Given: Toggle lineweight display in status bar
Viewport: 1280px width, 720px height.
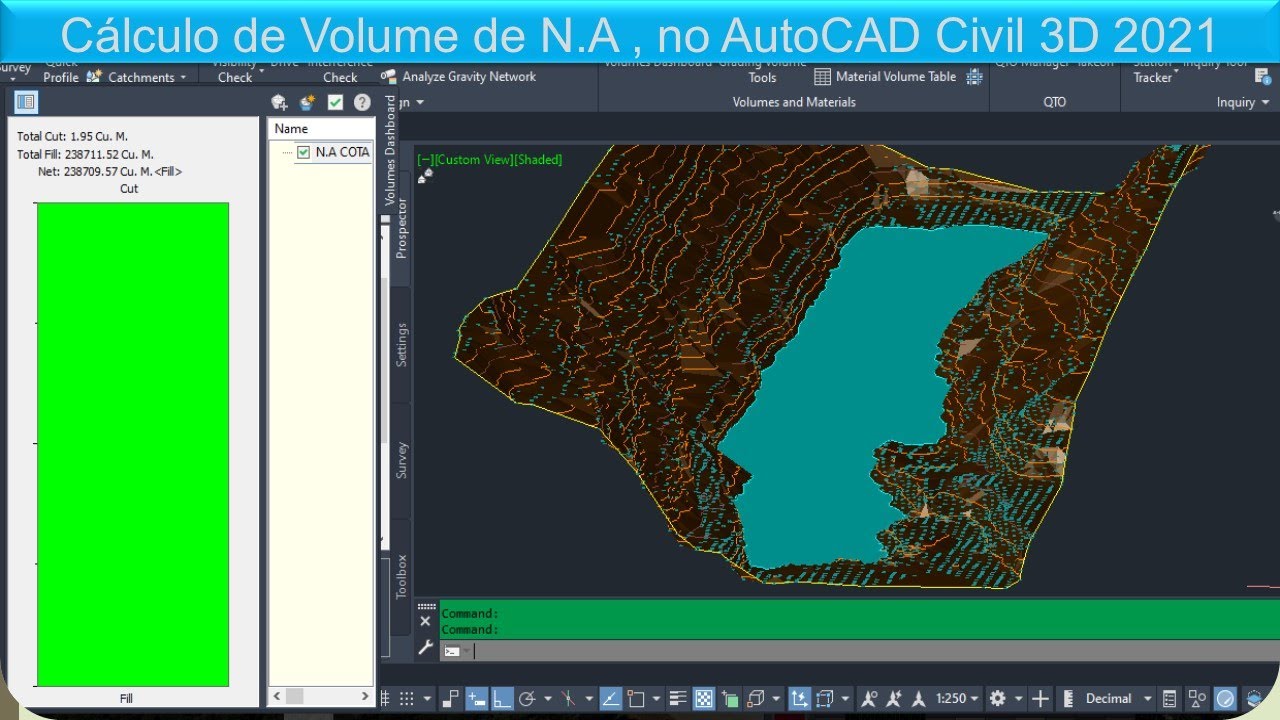Looking at the screenshot, I should pyautogui.click(x=678, y=698).
